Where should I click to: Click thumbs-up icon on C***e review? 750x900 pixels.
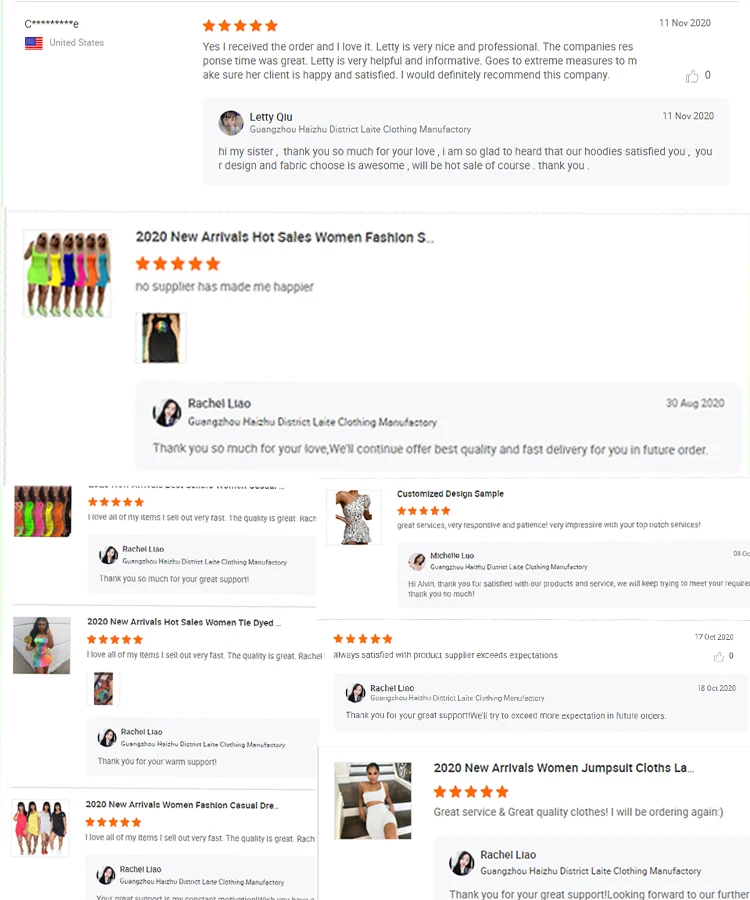(x=692, y=76)
